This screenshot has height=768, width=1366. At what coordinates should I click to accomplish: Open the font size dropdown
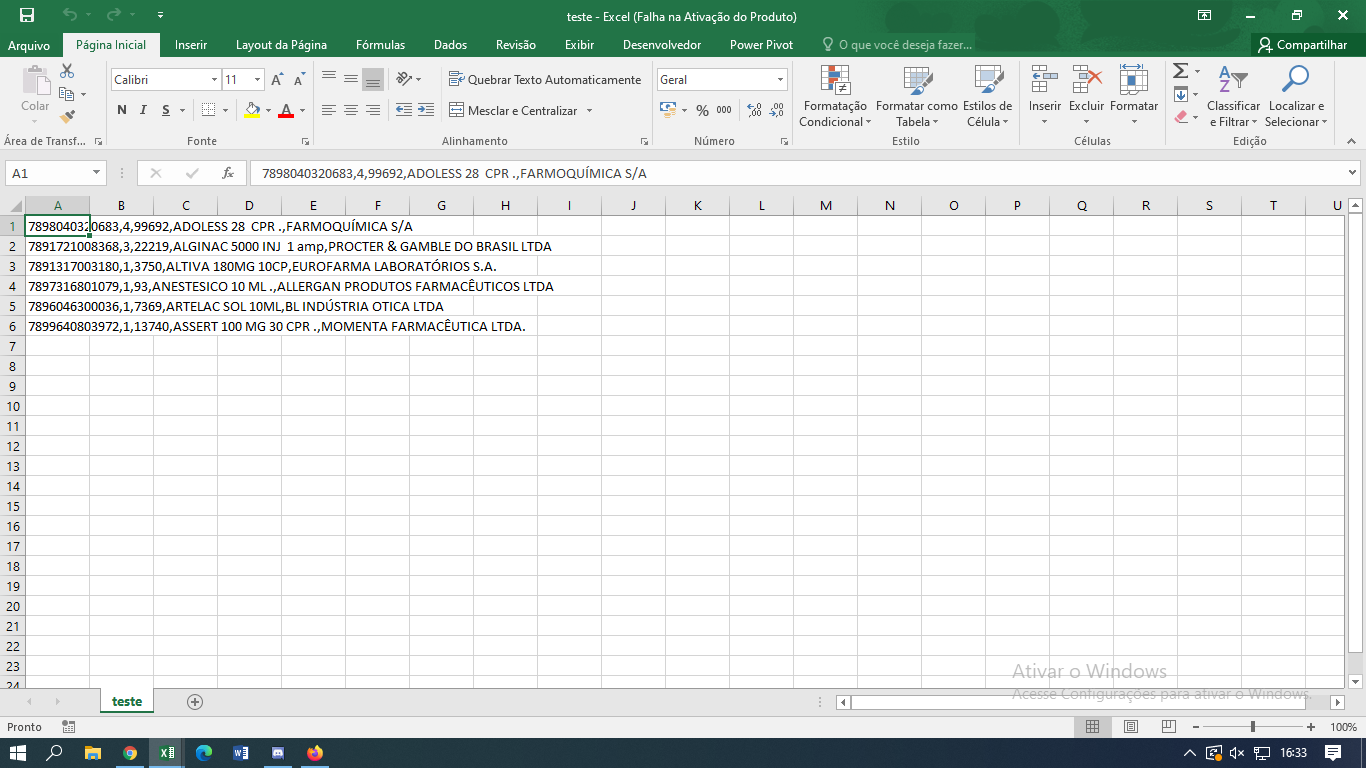click(x=258, y=79)
